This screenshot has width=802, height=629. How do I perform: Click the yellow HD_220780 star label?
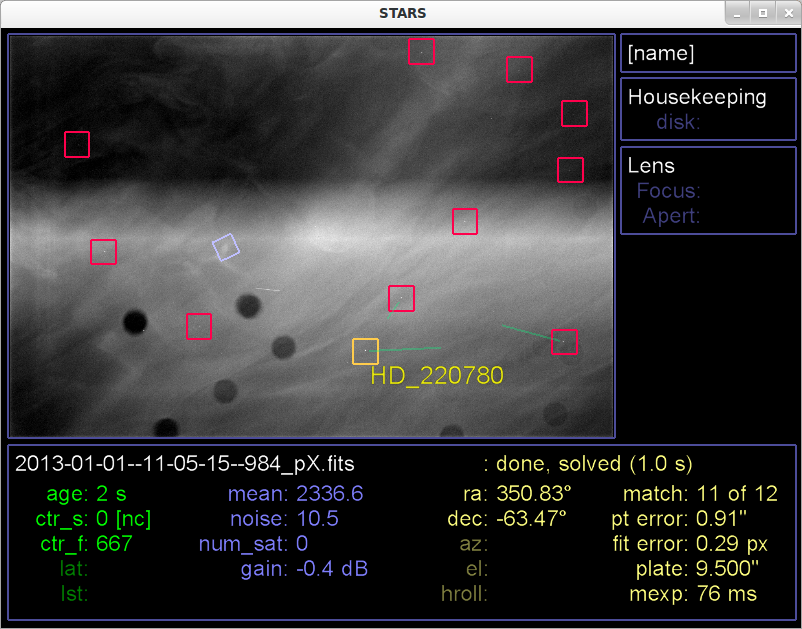point(436,376)
